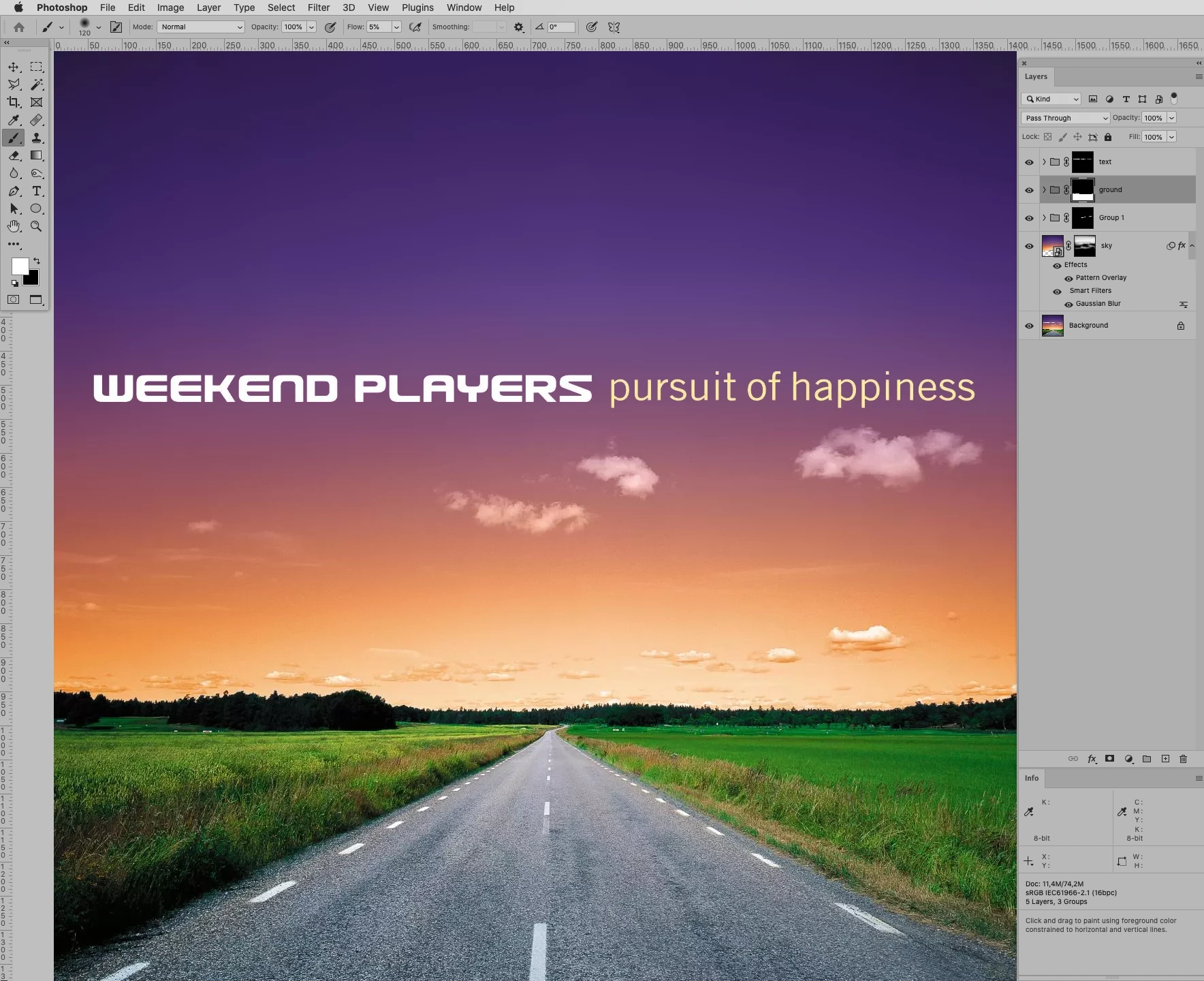Open layer Fill dropdown arrow
The width and height of the screenshot is (1204, 981).
[x=1171, y=137]
